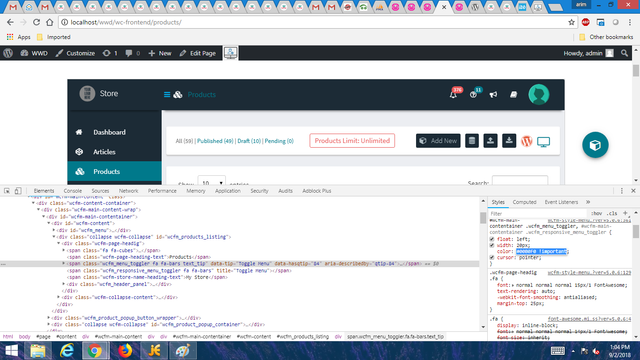Click the teal monitor screen icon
Viewport: 640px width, 360px height.
[543, 142]
